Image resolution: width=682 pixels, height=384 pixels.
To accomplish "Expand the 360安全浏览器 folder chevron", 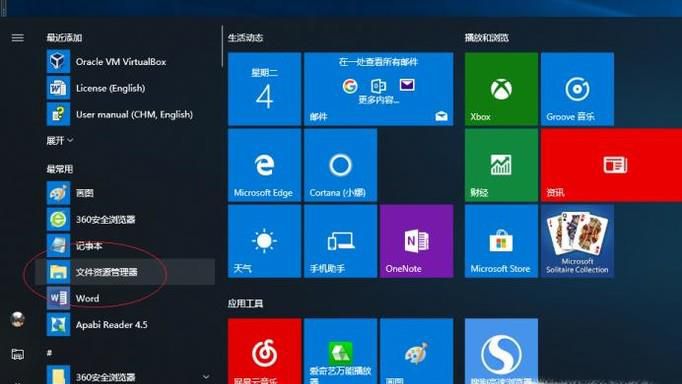I will [206, 377].
